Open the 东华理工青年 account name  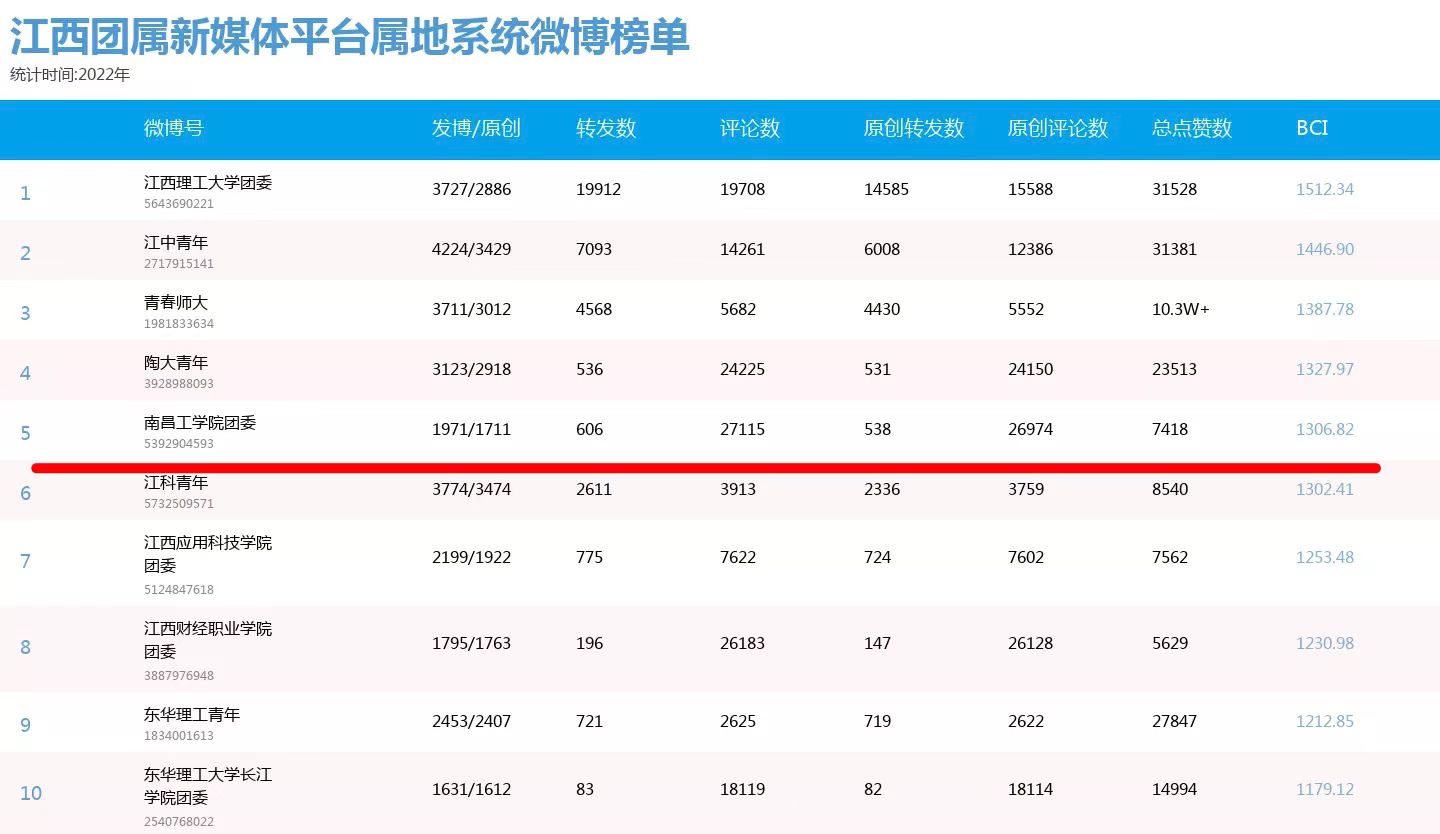pos(192,715)
